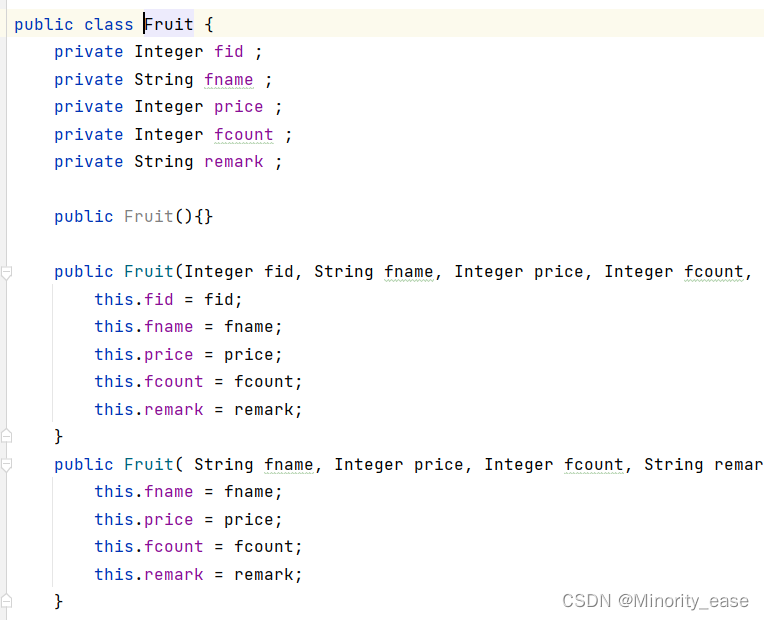The height and width of the screenshot is (620, 764).
Task: Click fold-end marker after first constructor's closing brace
Action: tap(6, 435)
